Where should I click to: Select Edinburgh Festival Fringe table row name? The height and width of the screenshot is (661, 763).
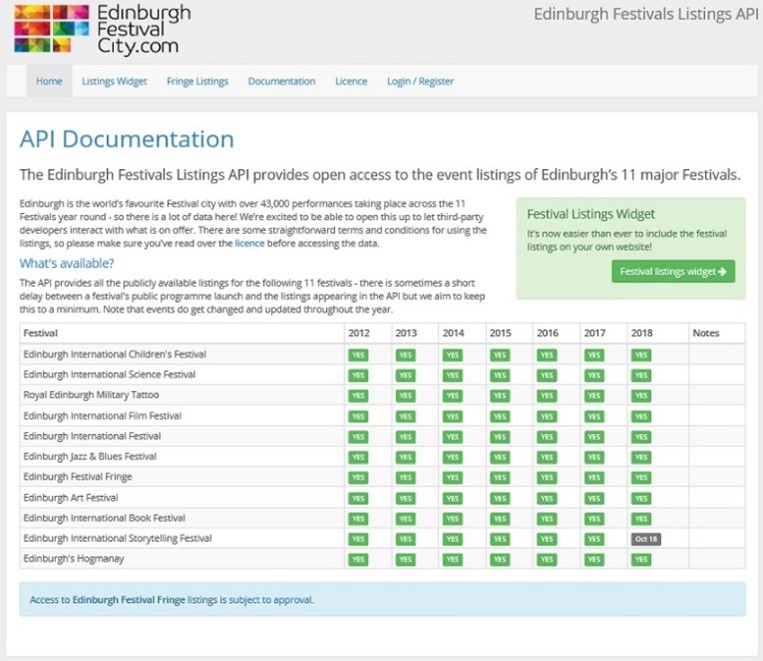pyautogui.click(x=78, y=477)
